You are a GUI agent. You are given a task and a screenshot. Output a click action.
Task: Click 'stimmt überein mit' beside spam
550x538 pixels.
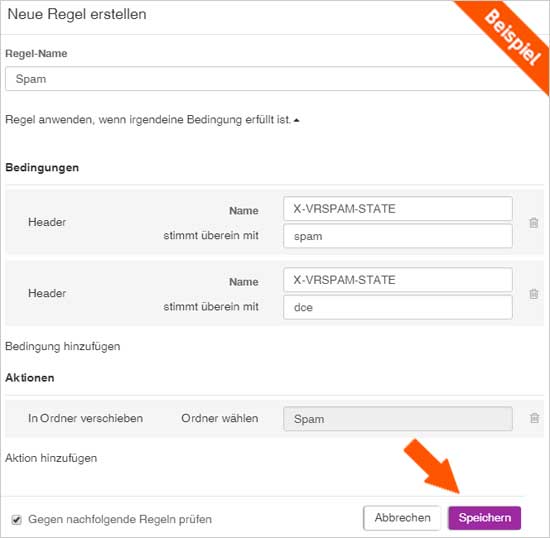coord(211,235)
